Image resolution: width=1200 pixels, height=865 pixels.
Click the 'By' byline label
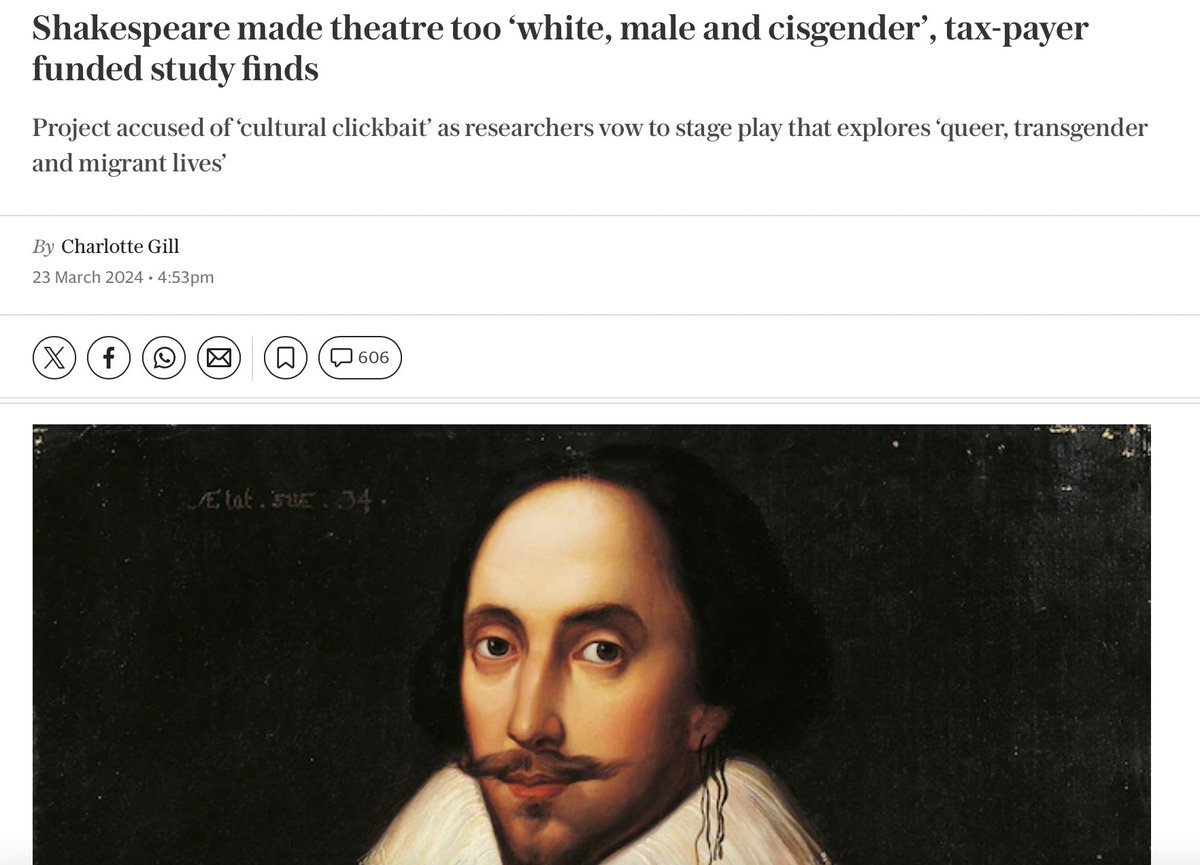43,247
